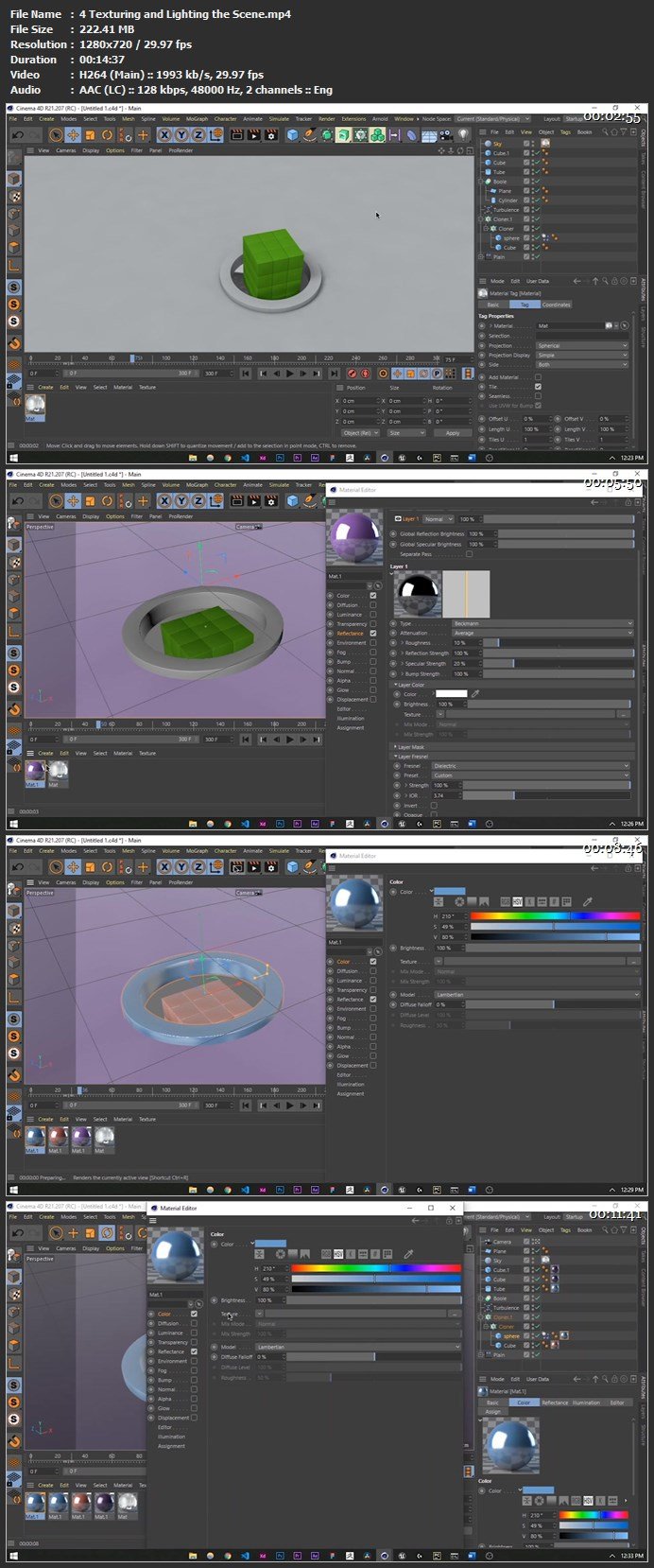
Task: Toggle Reflectance channel checkbox in 00:05:50 frame
Action: click(373, 634)
